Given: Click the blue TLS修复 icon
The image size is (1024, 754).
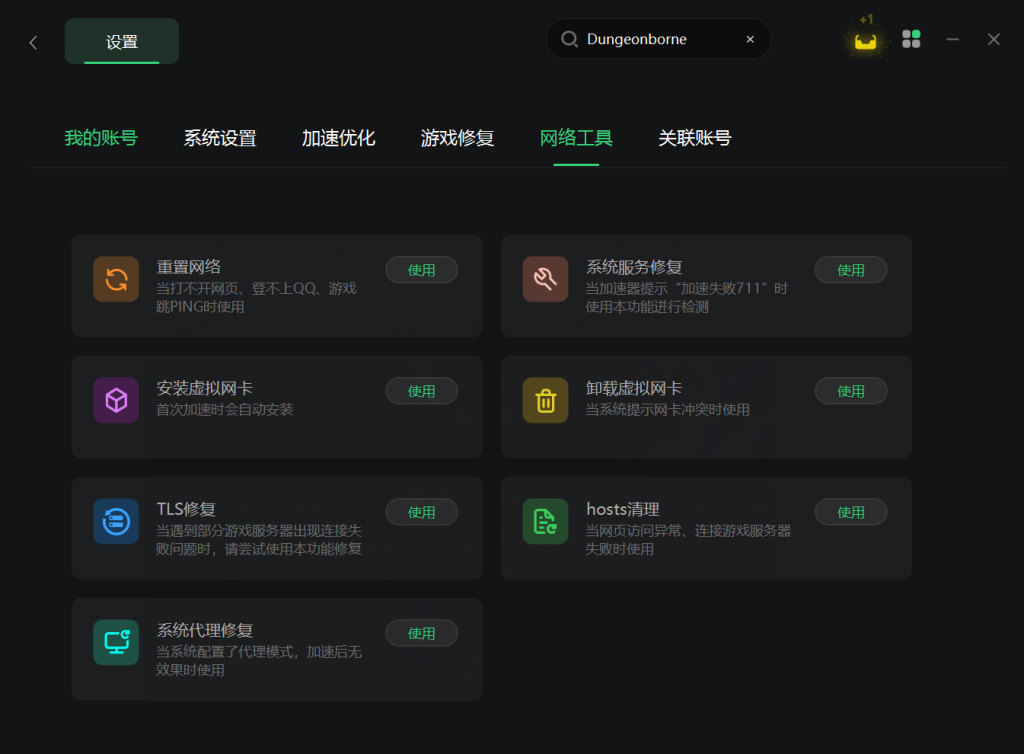Looking at the screenshot, I should pos(116,522).
